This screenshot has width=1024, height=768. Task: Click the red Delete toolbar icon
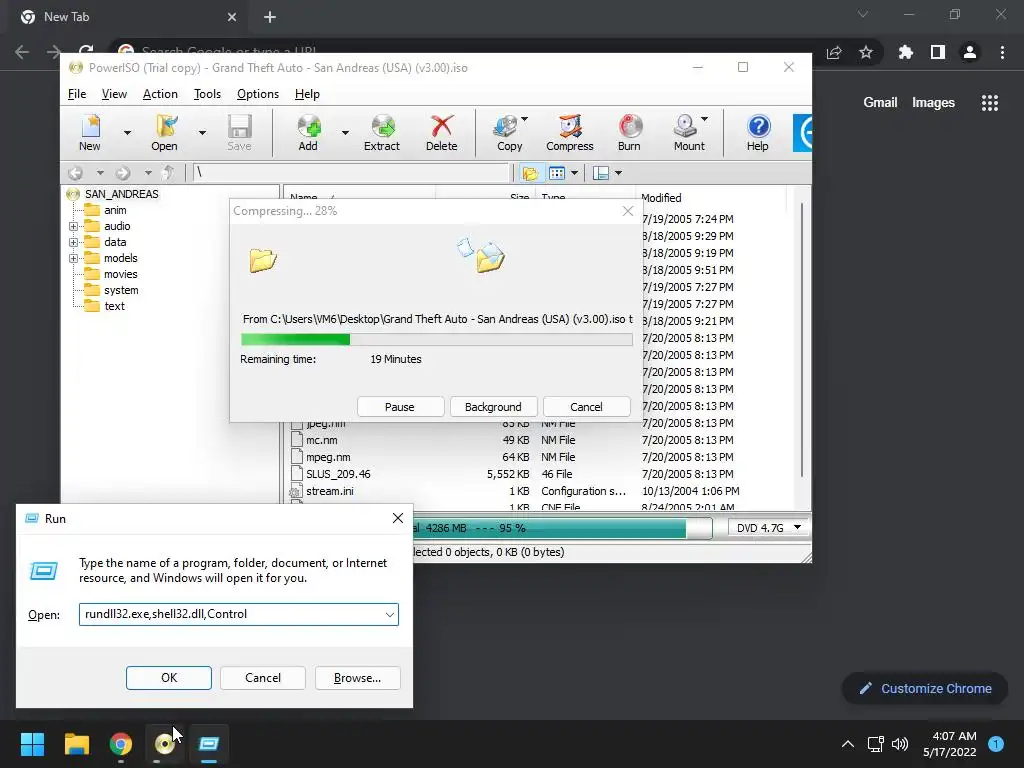point(441,133)
